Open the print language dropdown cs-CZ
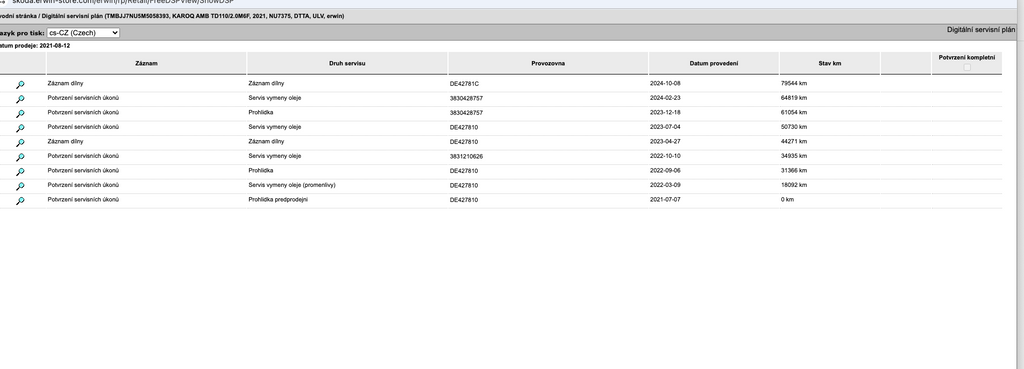Image resolution: width=1024 pixels, height=369 pixels. 83,33
